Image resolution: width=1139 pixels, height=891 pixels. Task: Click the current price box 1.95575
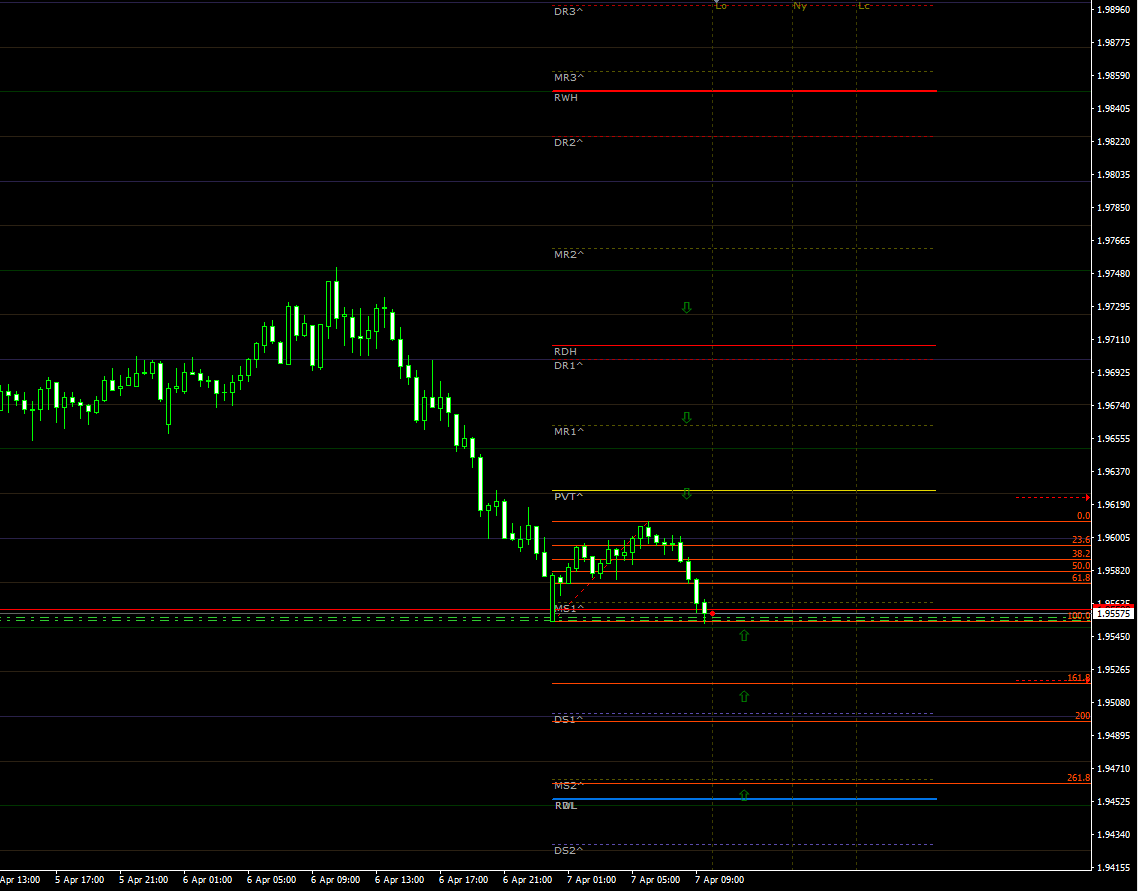1114,614
